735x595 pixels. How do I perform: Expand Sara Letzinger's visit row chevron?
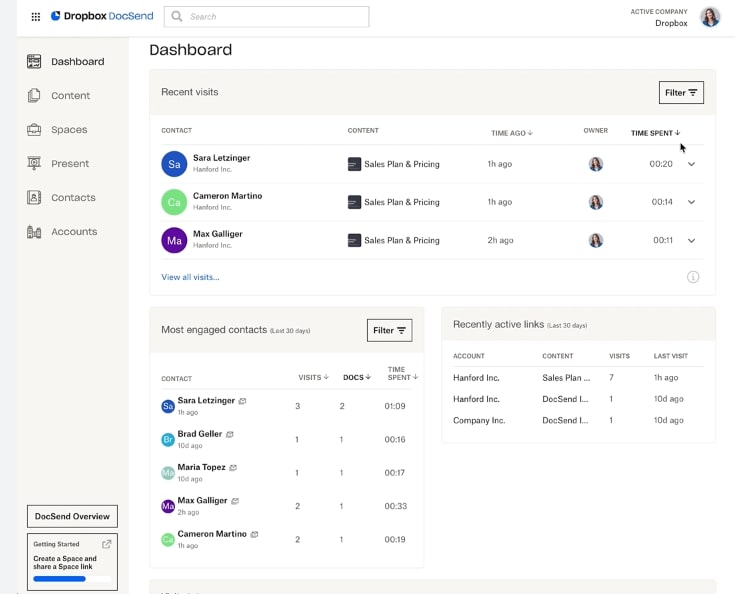[691, 164]
